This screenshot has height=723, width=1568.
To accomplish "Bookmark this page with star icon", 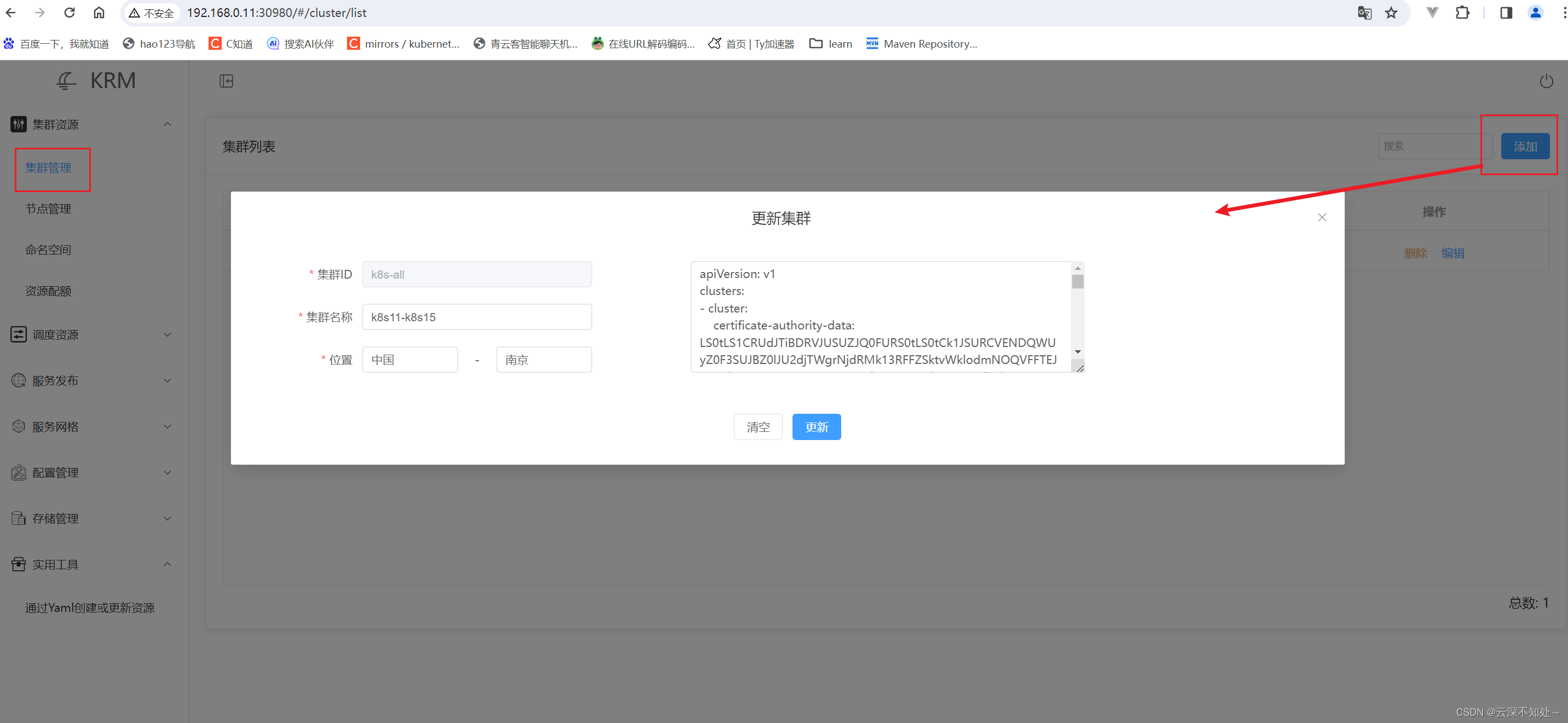I will point(1391,13).
